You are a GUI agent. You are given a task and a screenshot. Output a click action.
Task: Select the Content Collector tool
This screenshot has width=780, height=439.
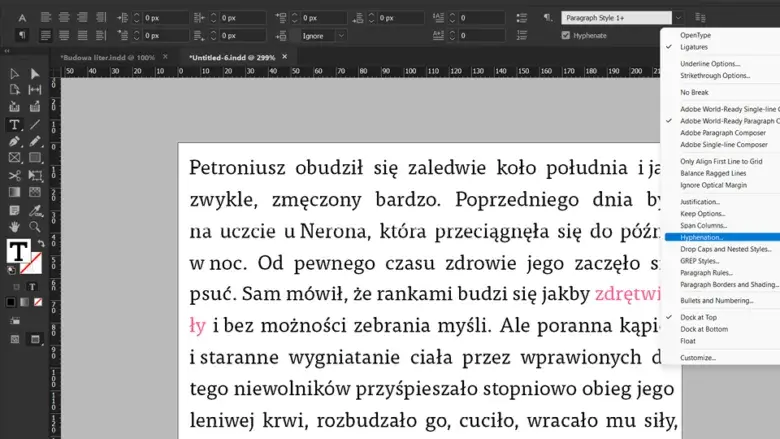(x=14, y=106)
